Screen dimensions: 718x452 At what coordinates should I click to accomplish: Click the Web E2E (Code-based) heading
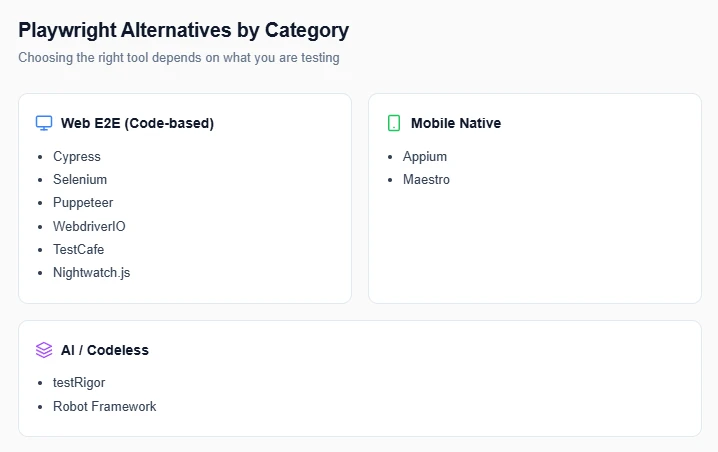point(137,123)
